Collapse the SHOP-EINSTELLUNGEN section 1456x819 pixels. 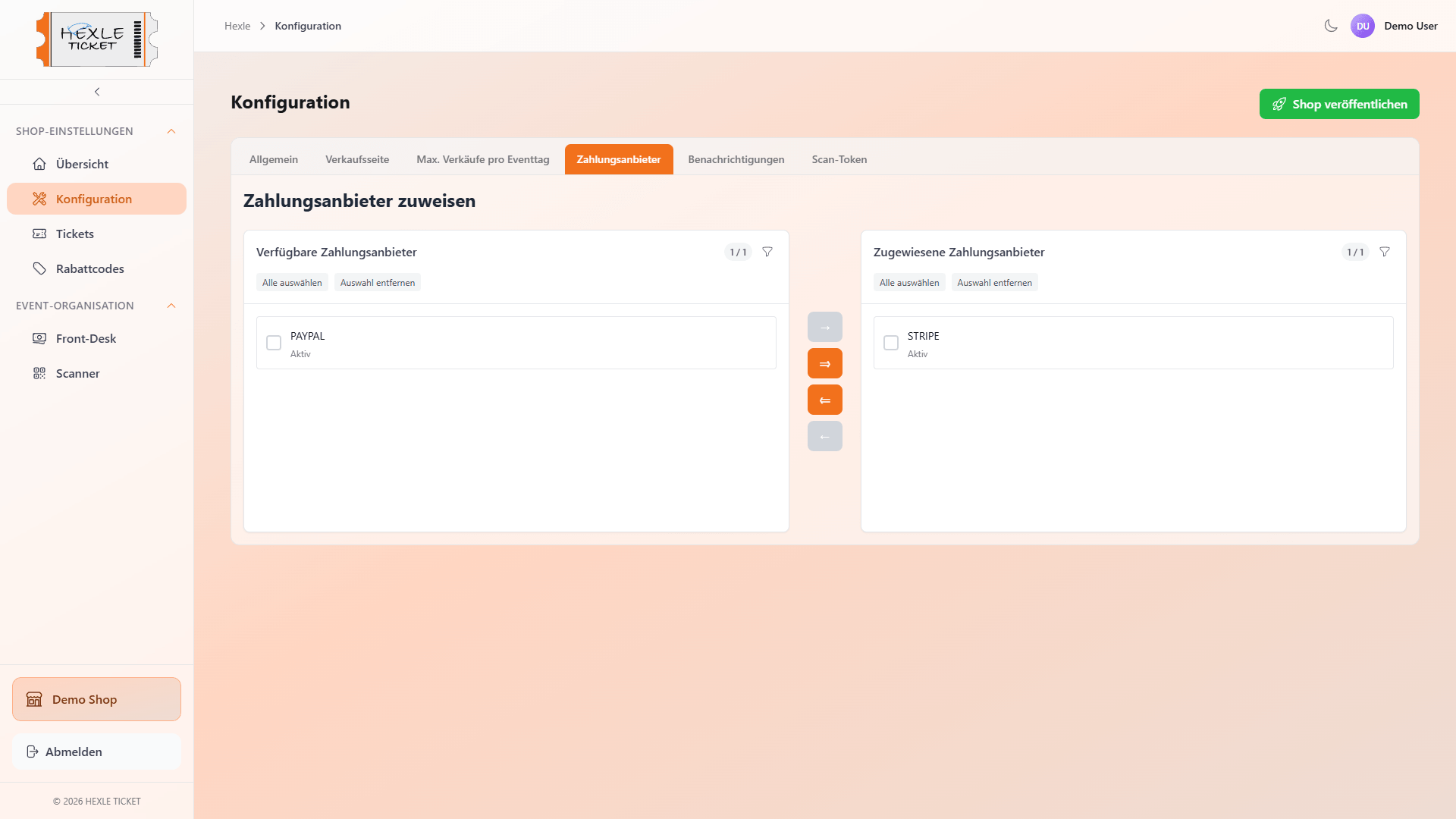171,131
